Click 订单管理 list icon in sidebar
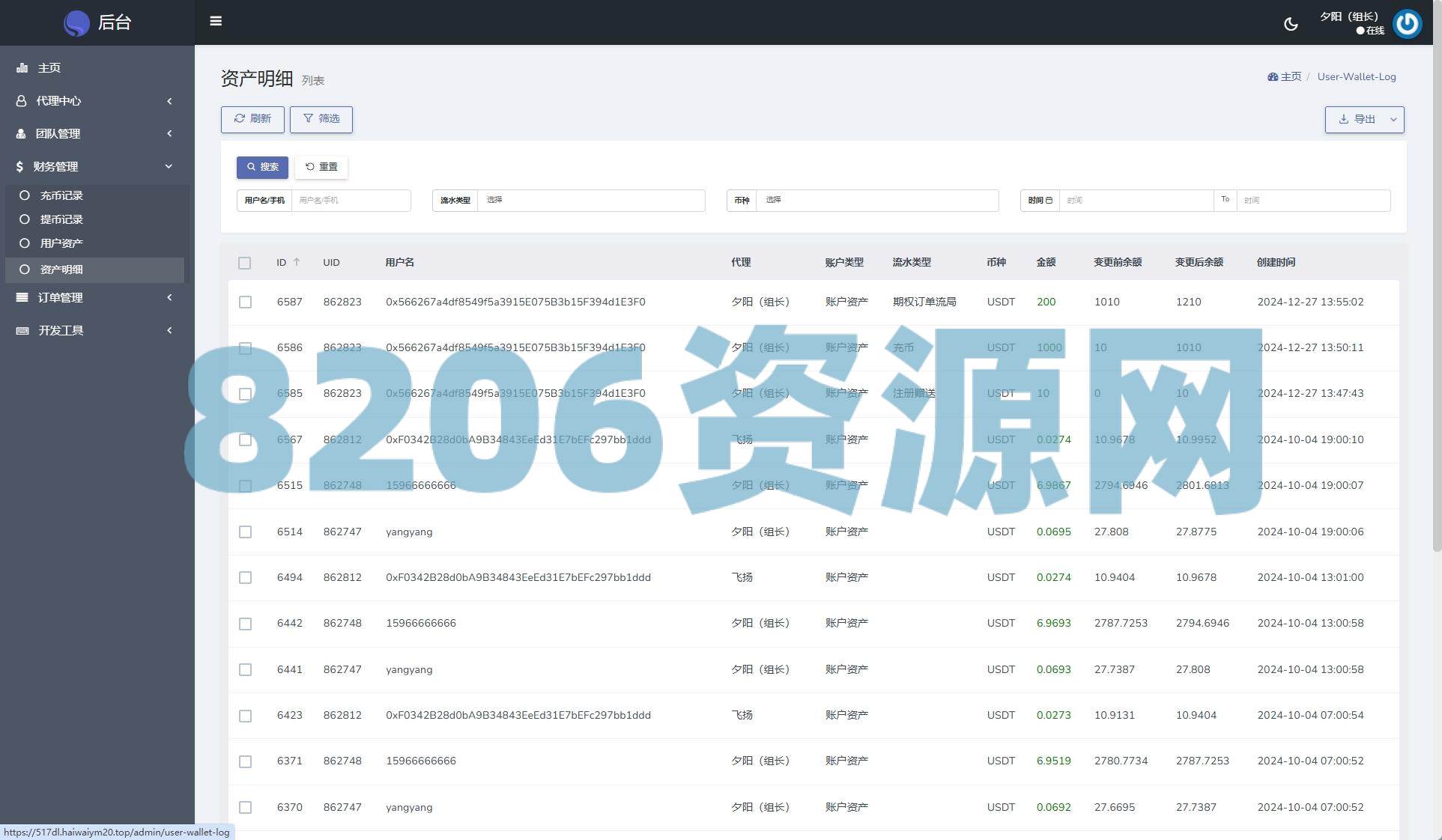This screenshot has height=840, width=1442. tap(22, 297)
